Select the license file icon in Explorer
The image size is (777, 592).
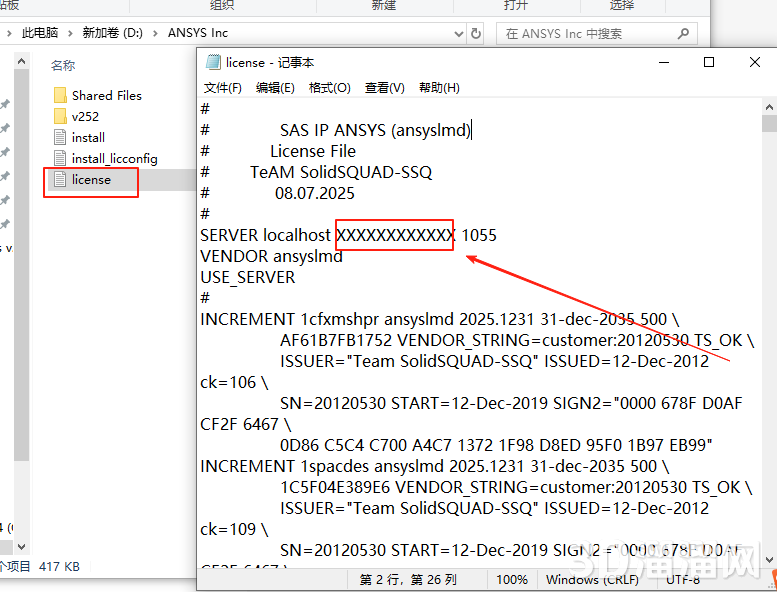coord(59,180)
